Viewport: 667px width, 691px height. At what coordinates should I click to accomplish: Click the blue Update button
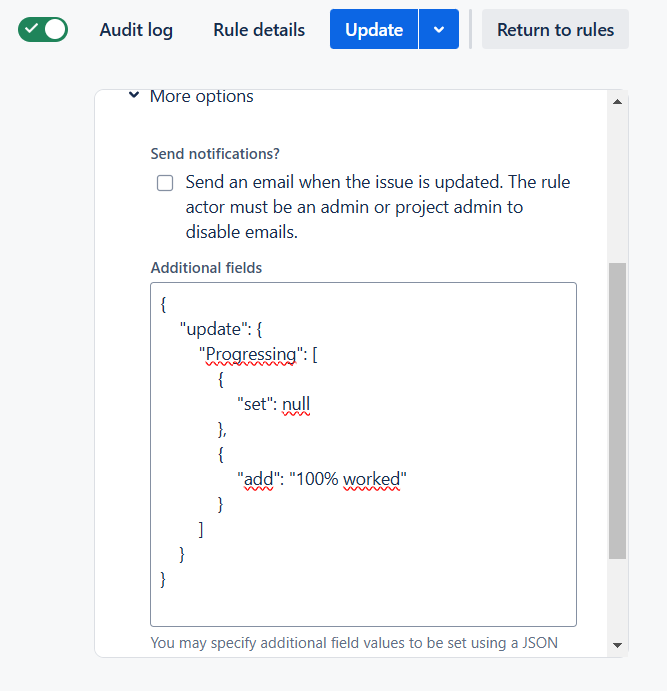point(373,30)
